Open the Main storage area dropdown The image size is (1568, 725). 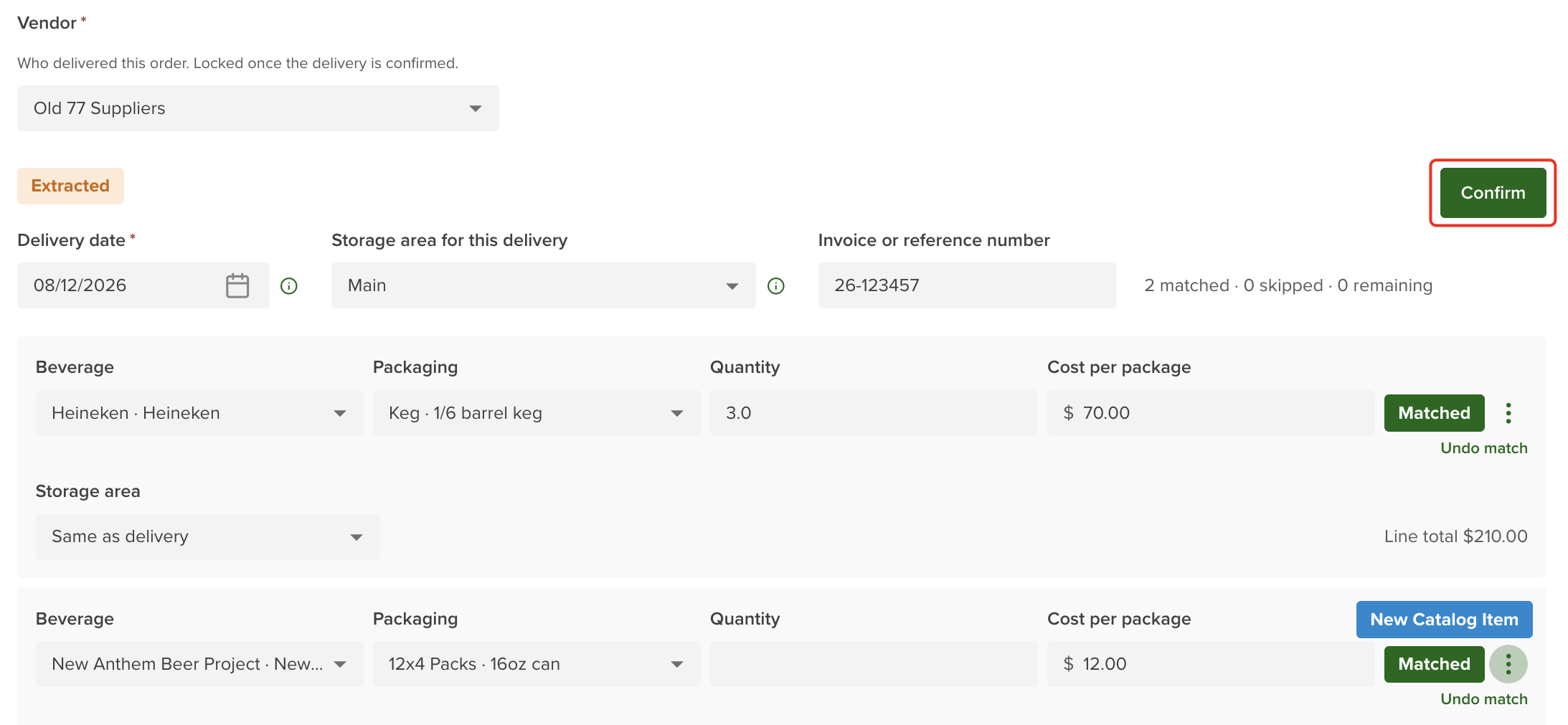pyautogui.click(x=543, y=285)
